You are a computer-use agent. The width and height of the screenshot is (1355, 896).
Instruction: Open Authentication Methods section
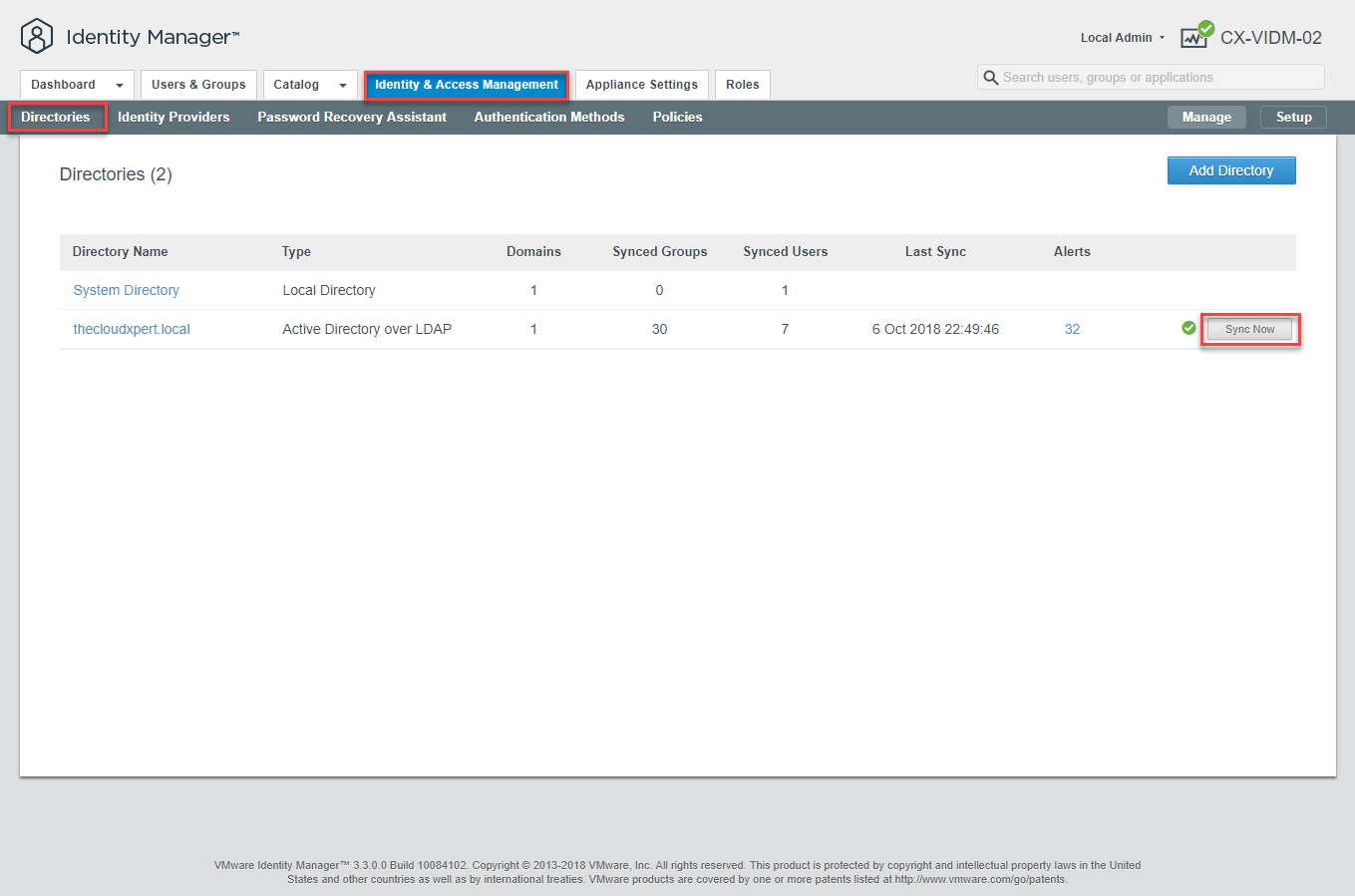[549, 117]
